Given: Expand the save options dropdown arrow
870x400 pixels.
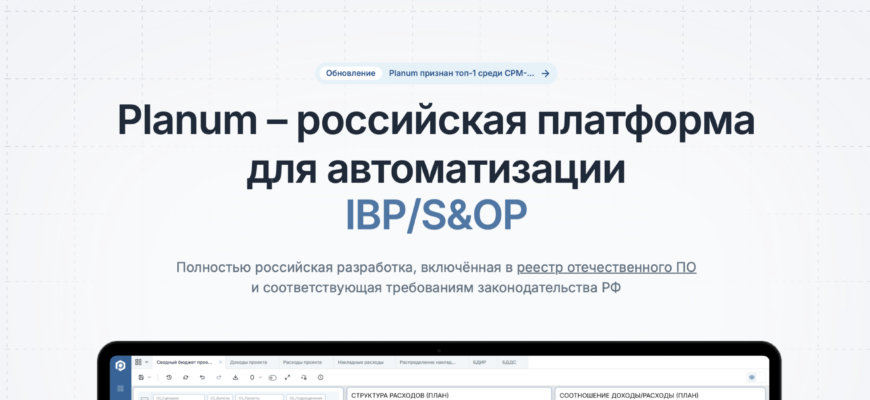Looking at the screenshot, I should pyautogui.click(x=149, y=377).
